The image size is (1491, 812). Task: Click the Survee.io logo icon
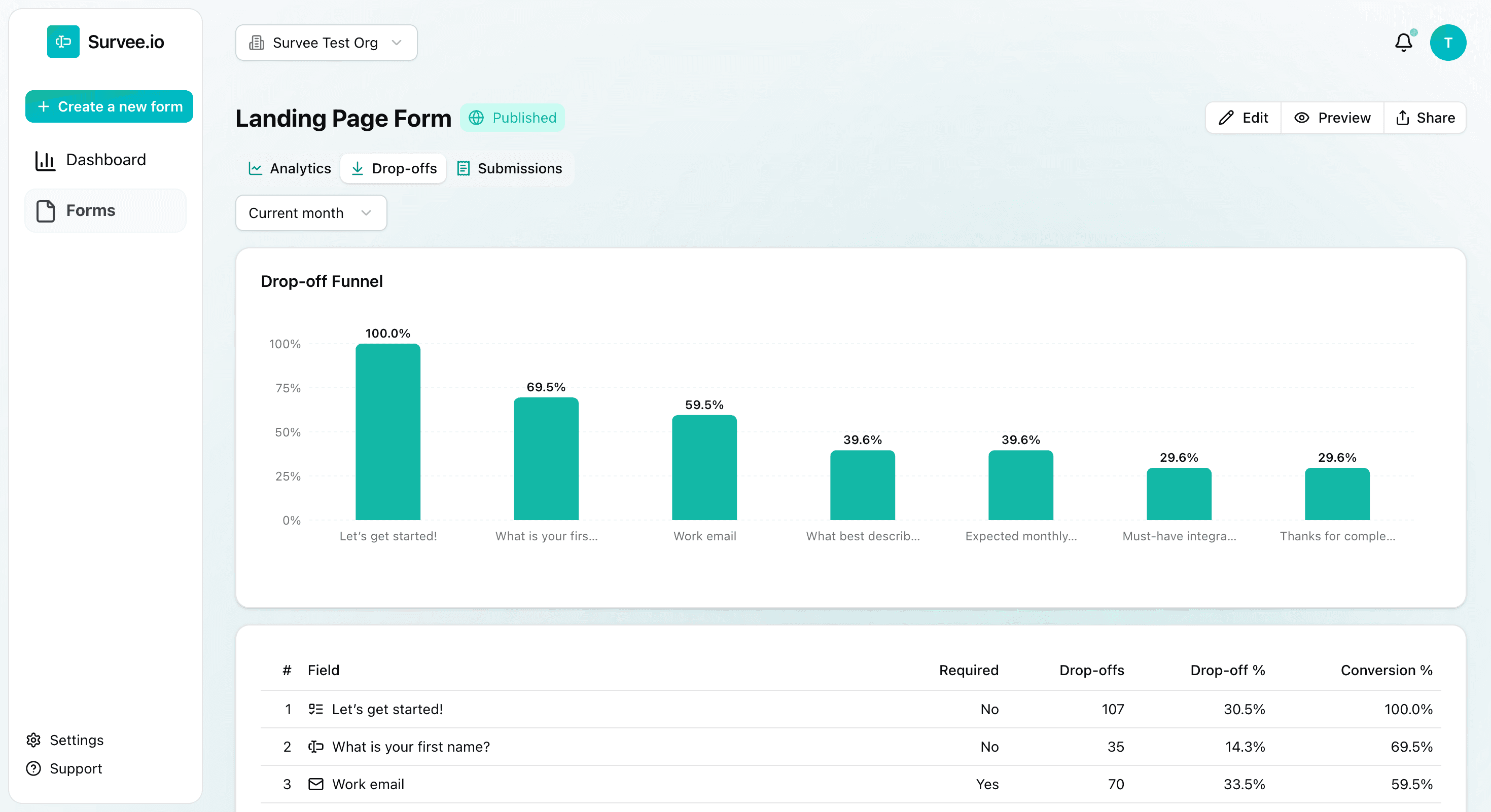point(63,42)
